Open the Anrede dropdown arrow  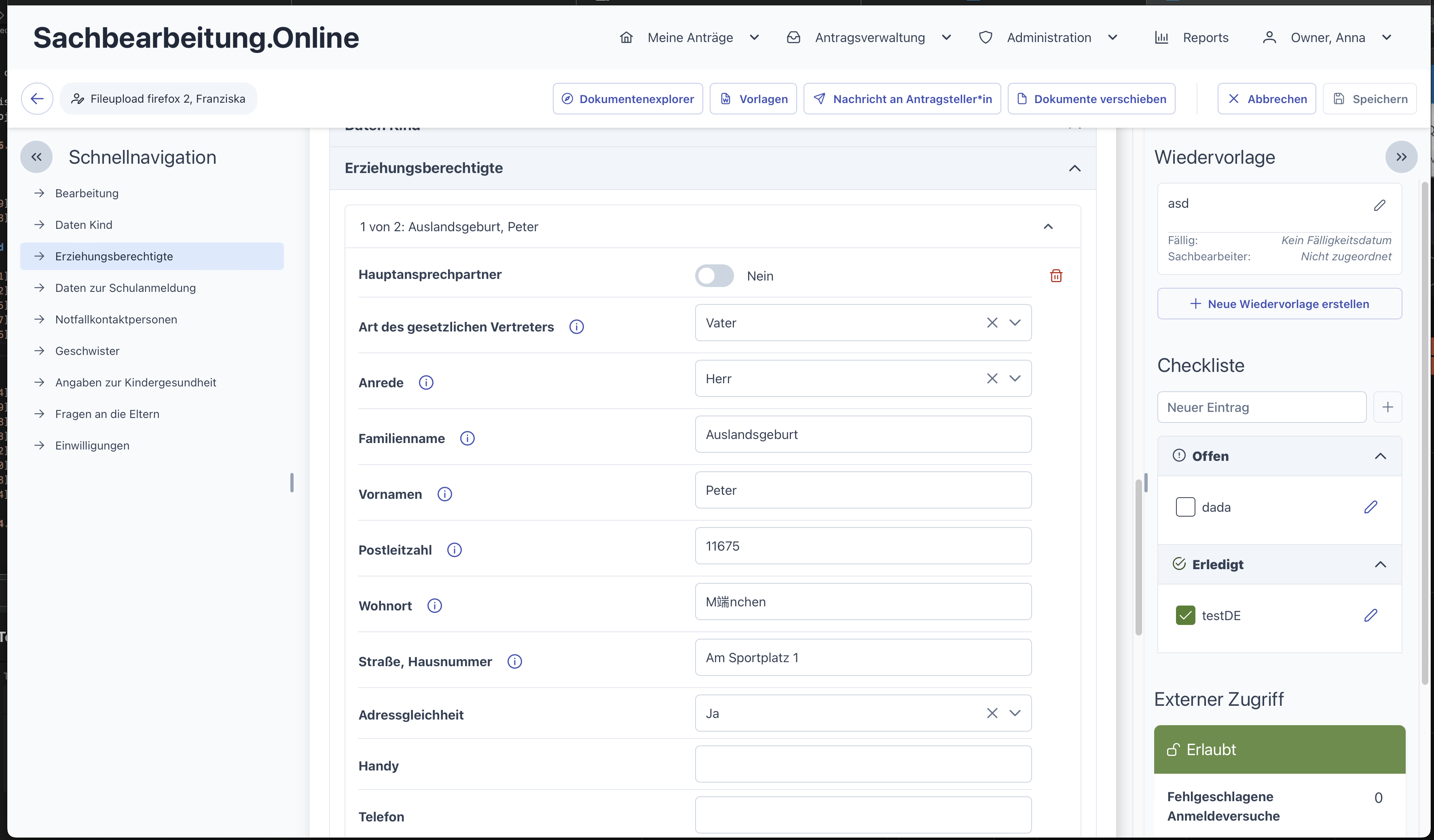tap(1015, 378)
